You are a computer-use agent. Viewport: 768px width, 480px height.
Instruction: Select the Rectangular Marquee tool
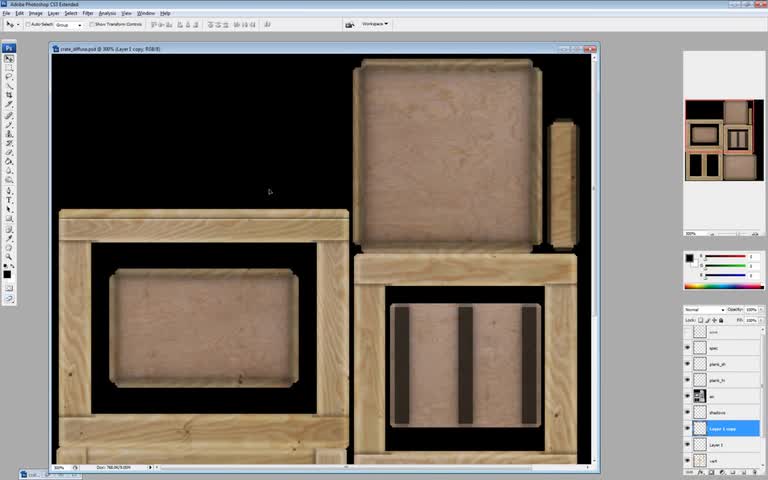coord(9,68)
